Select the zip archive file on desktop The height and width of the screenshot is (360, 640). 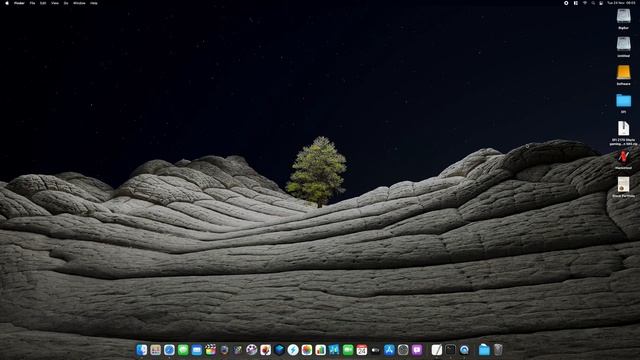[x=623, y=129]
